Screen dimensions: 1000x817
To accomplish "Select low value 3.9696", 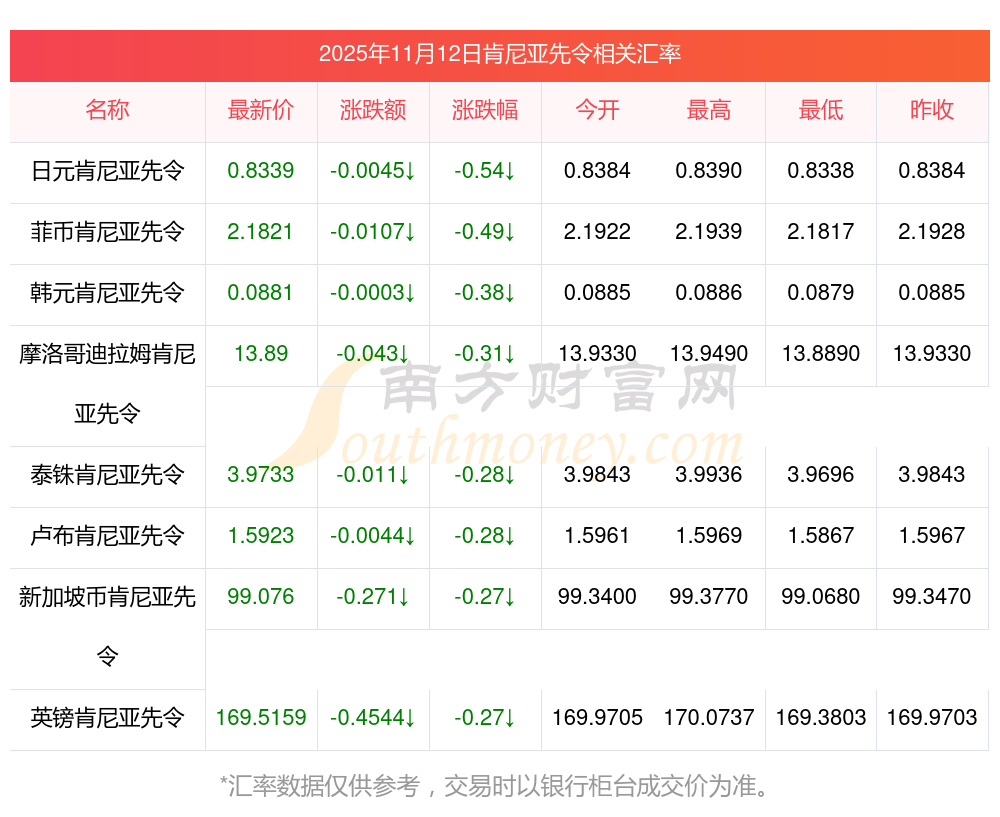I will pyautogui.click(x=821, y=475).
